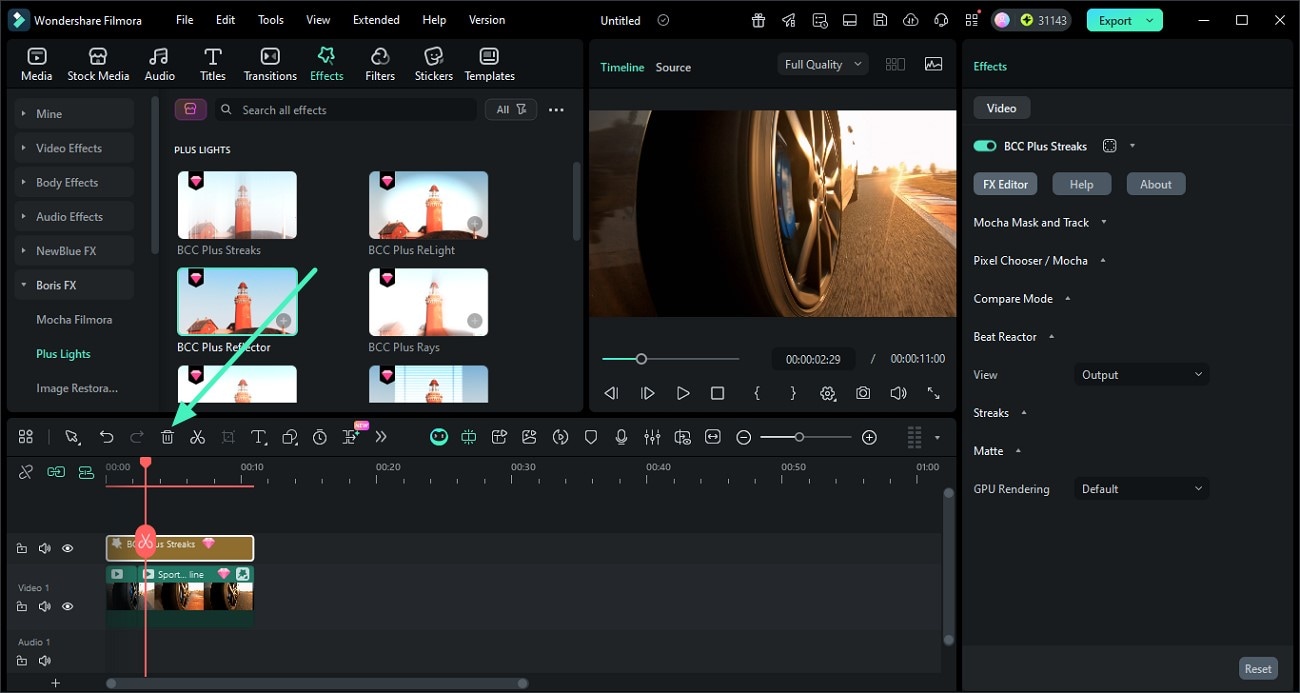
Task: Switch to the Source tab
Action: click(x=673, y=67)
